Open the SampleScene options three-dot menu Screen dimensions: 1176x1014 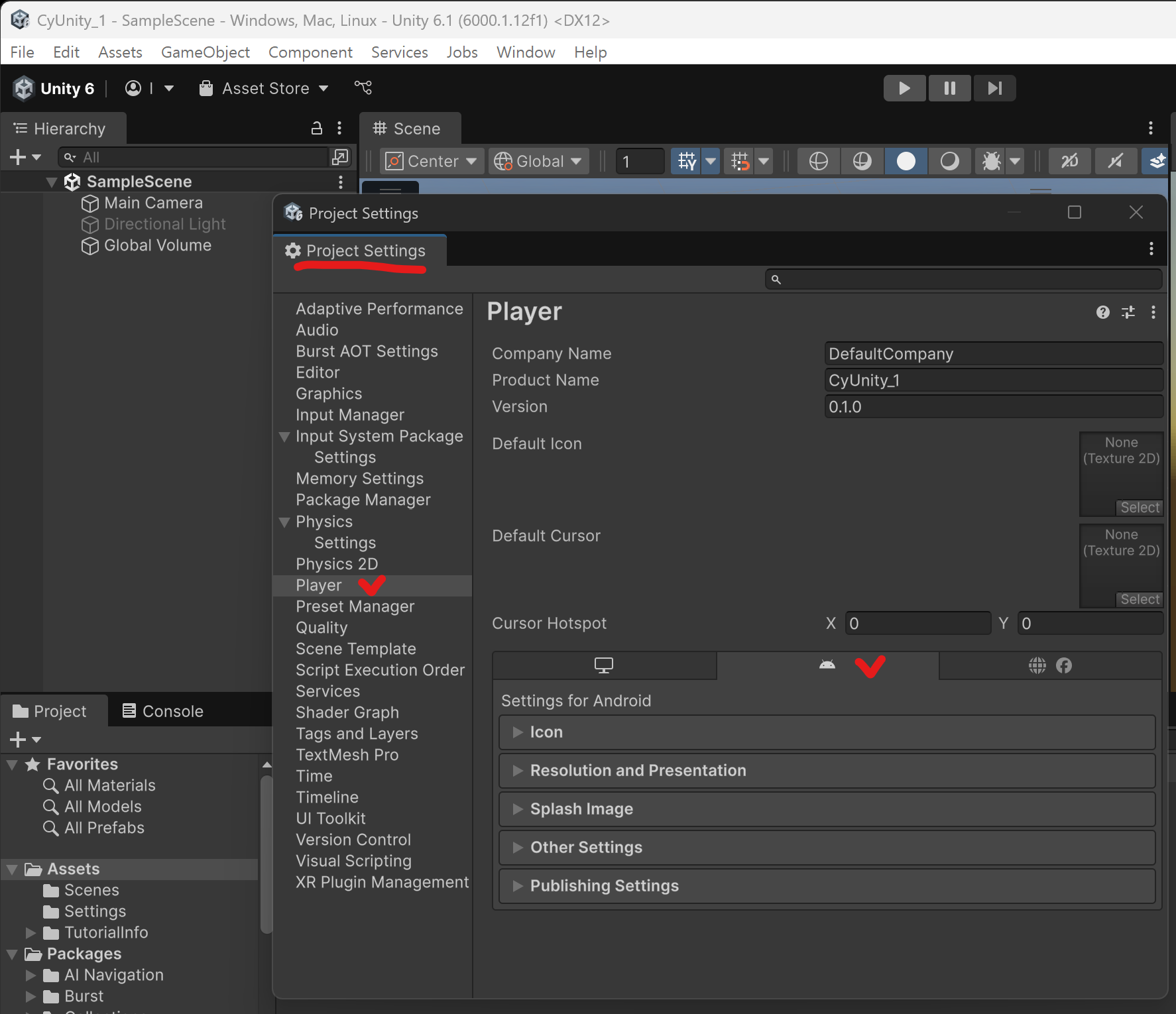pyautogui.click(x=341, y=182)
